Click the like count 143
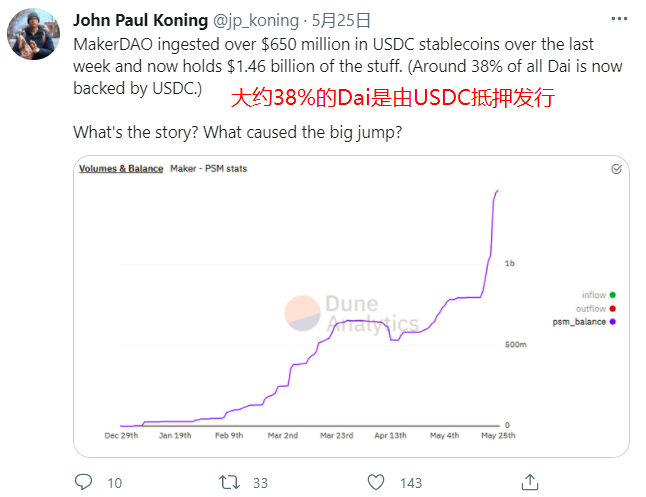The height and width of the screenshot is (497, 646). [411, 483]
